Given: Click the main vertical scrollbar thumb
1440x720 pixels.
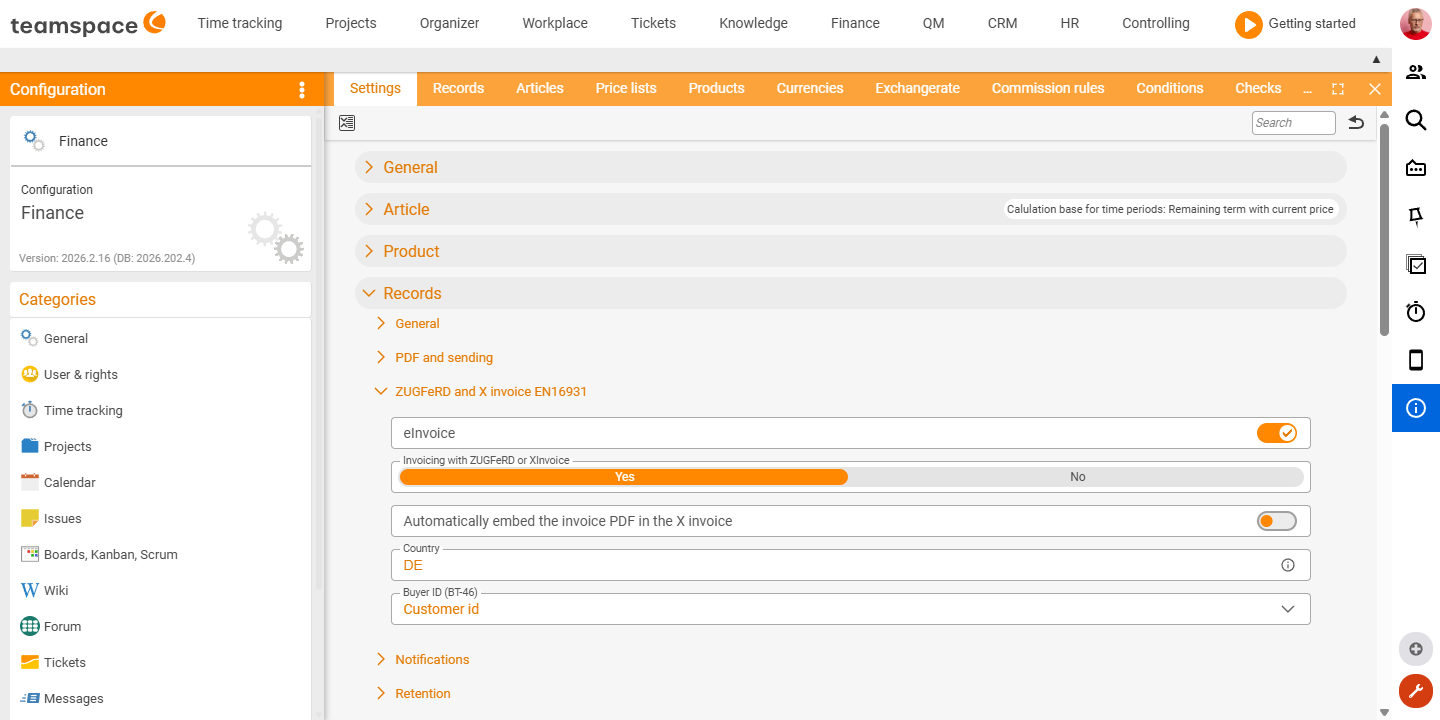Looking at the screenshot, I should point(1384,230).
